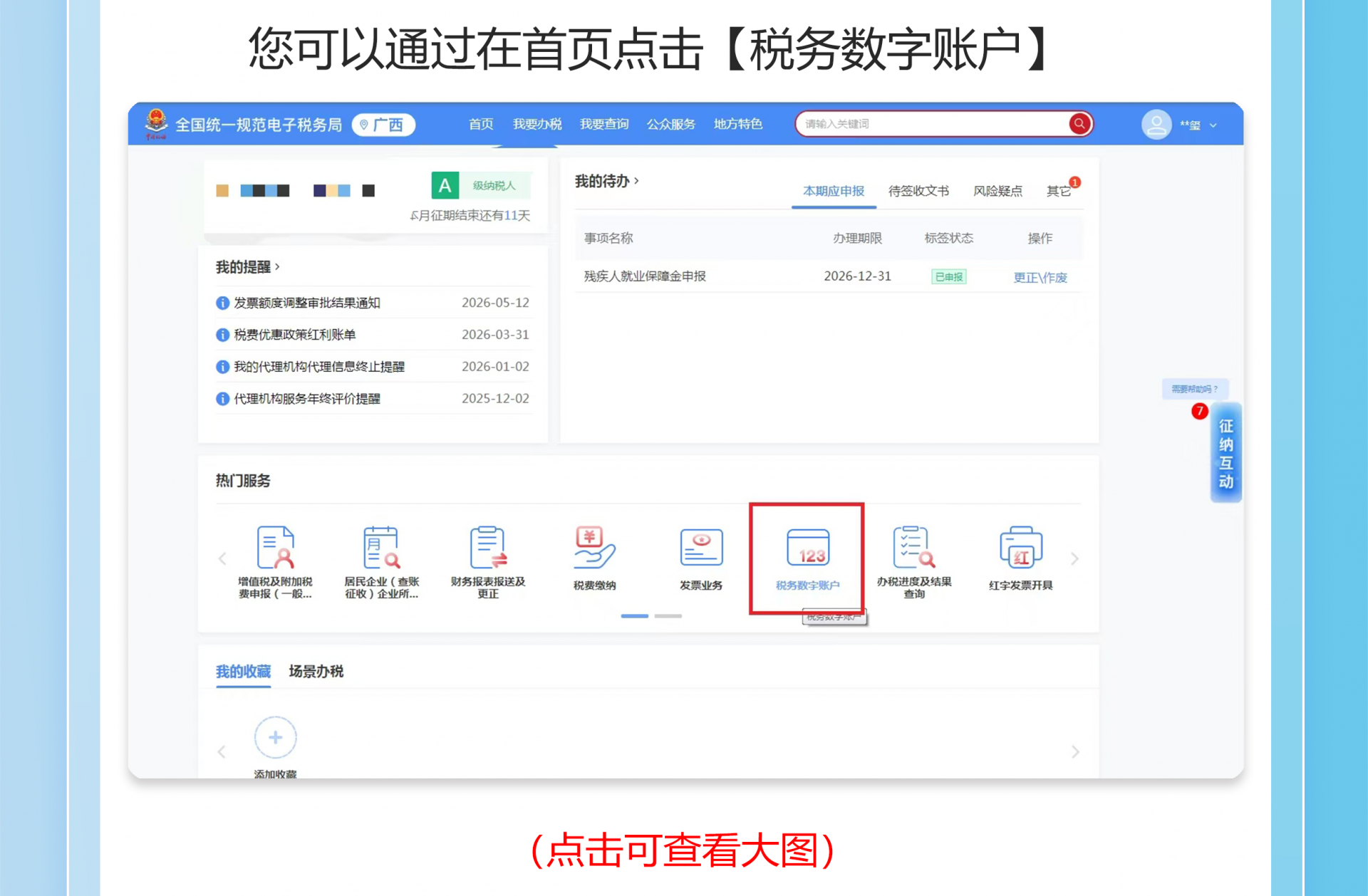Open 办税进度及结果查询 icon

[914, 546]
